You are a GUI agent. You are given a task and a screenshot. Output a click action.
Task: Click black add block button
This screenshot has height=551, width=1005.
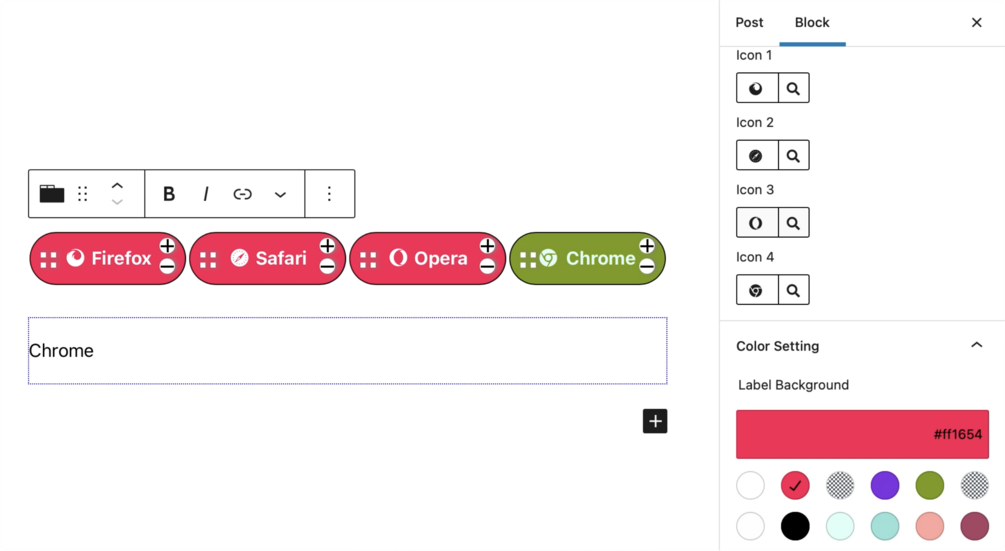tap(655, 421)
